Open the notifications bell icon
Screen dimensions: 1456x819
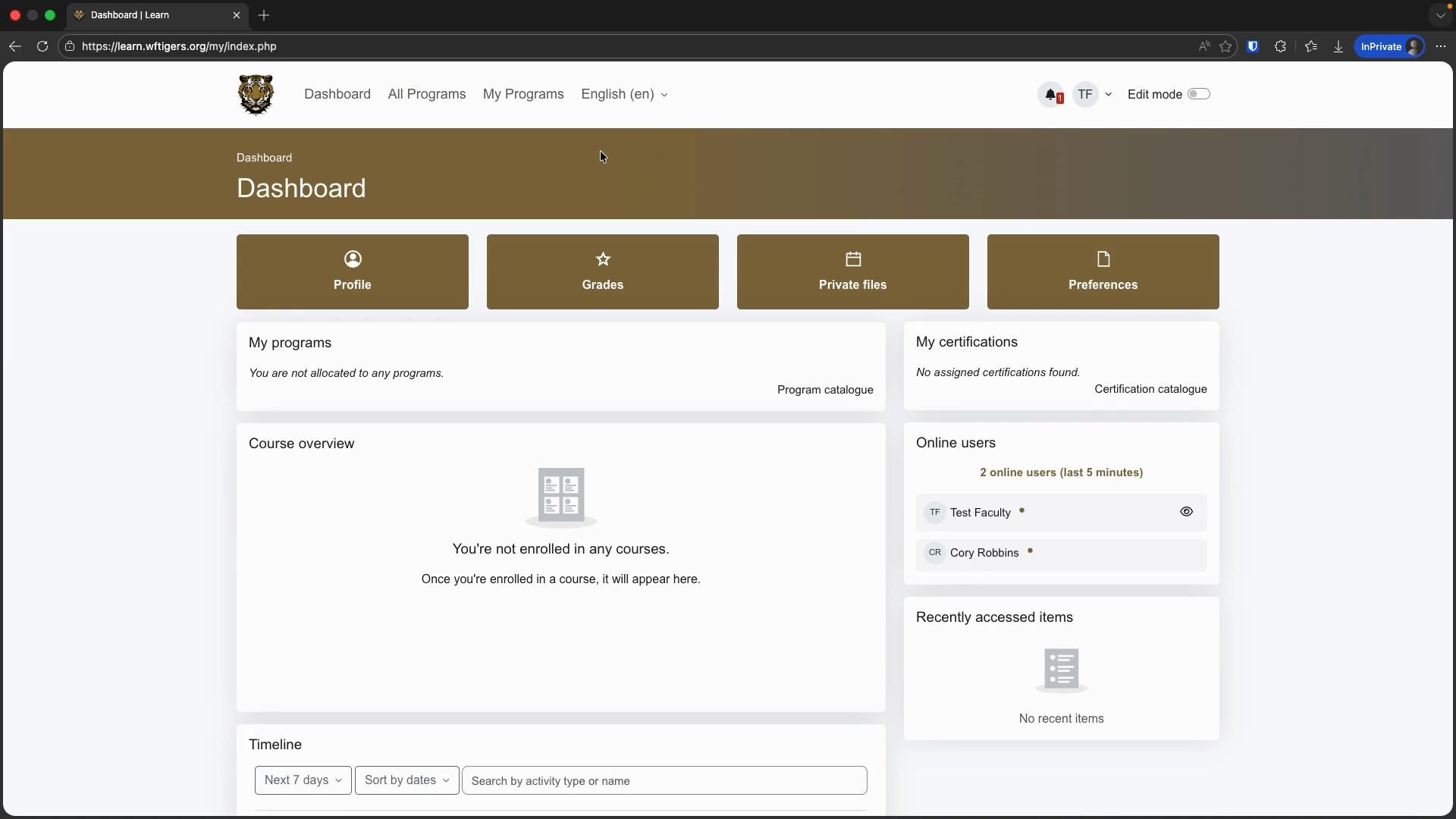(x=1051, y=95)
